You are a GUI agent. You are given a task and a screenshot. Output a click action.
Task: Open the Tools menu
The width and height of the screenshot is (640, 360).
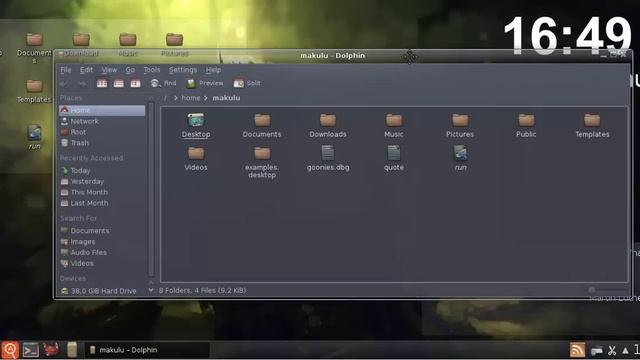152,70
